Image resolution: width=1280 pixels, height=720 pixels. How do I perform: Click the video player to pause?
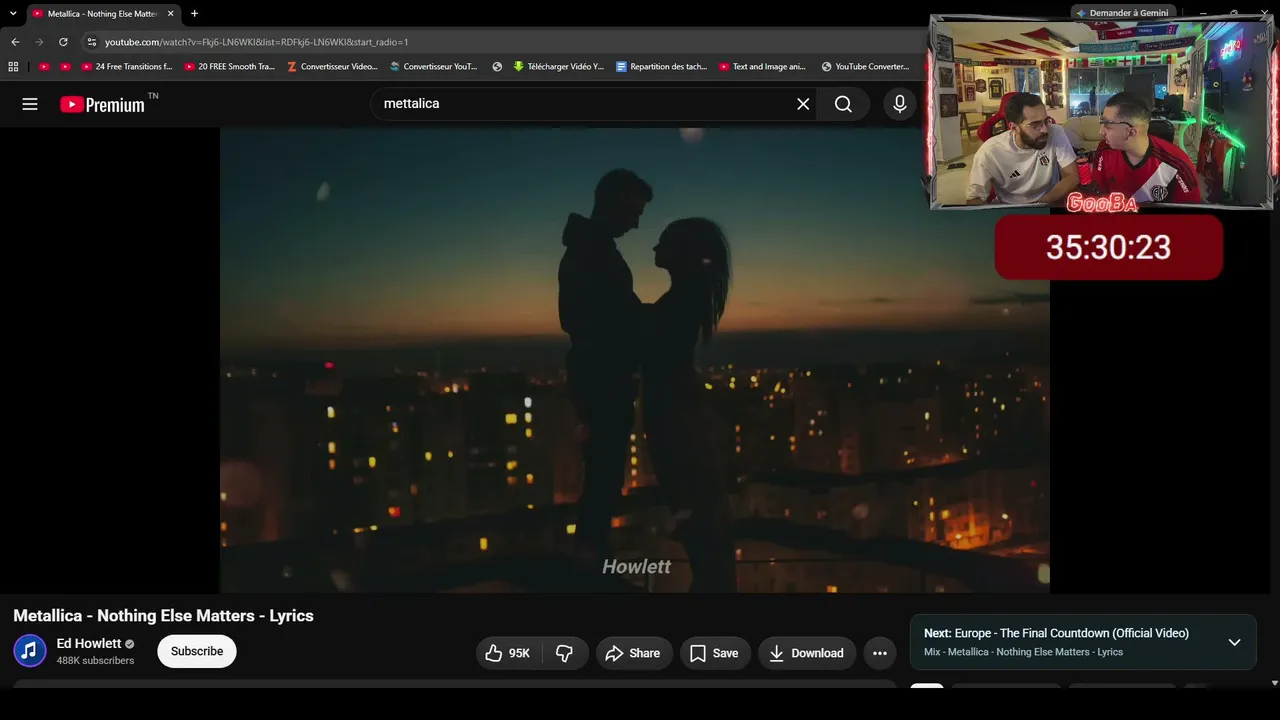635,360
